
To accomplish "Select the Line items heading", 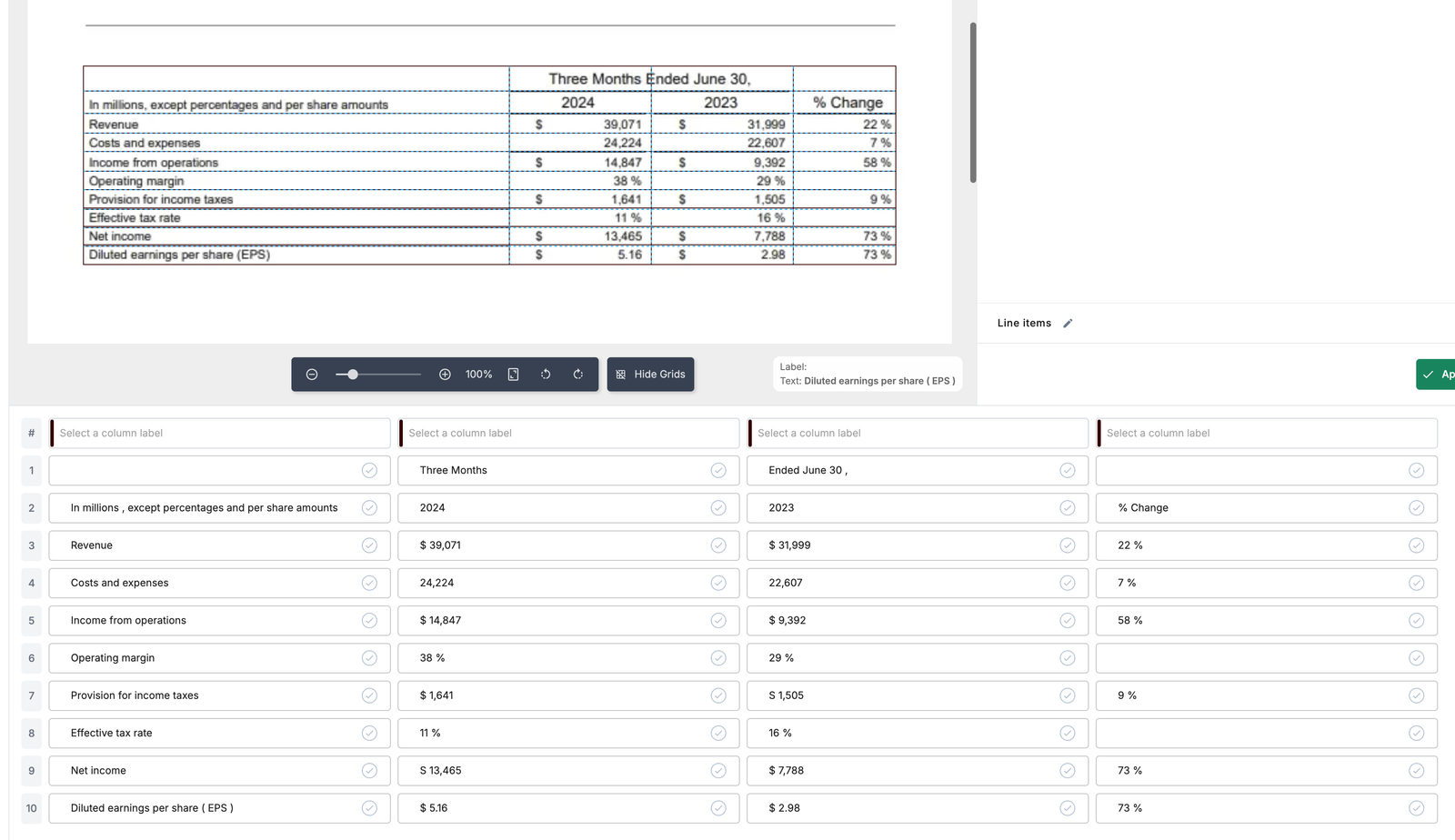I will pyautogui.click(x=1024, y=323).
